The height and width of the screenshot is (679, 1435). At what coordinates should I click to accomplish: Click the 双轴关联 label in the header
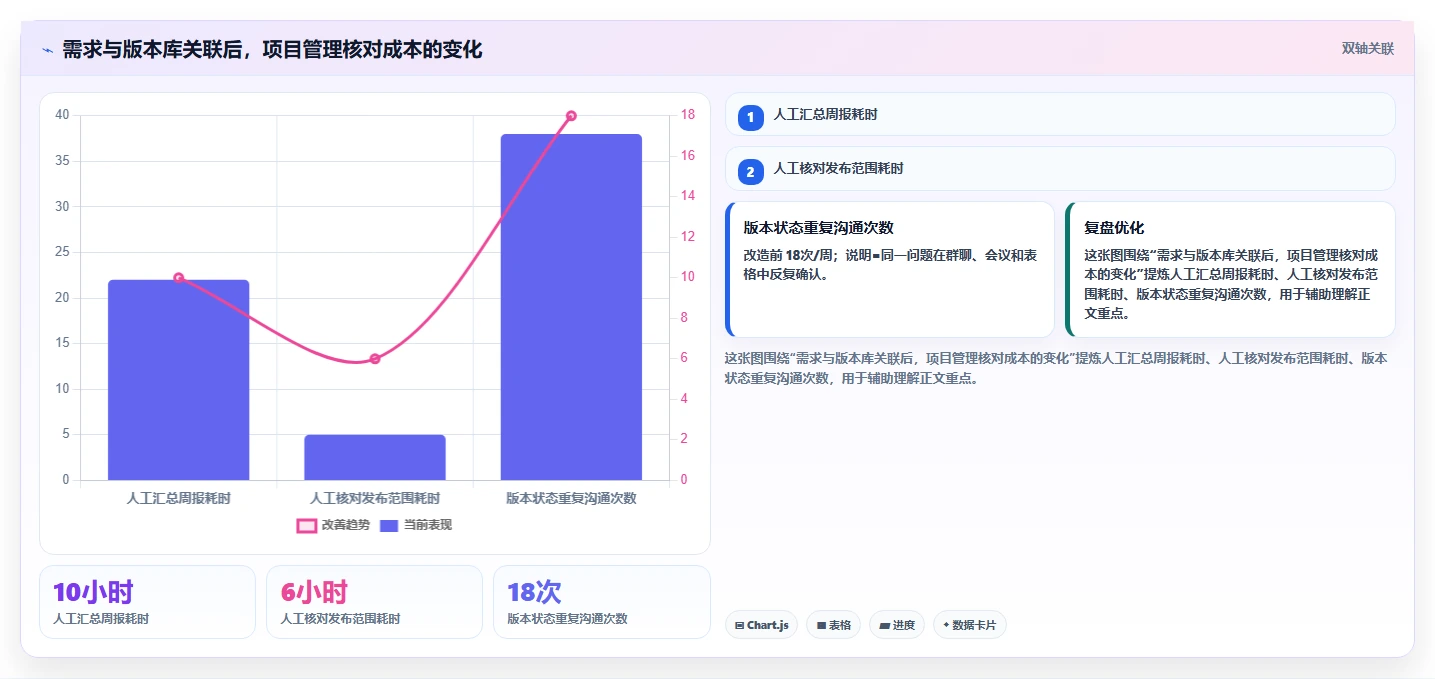pos(1367,48)
